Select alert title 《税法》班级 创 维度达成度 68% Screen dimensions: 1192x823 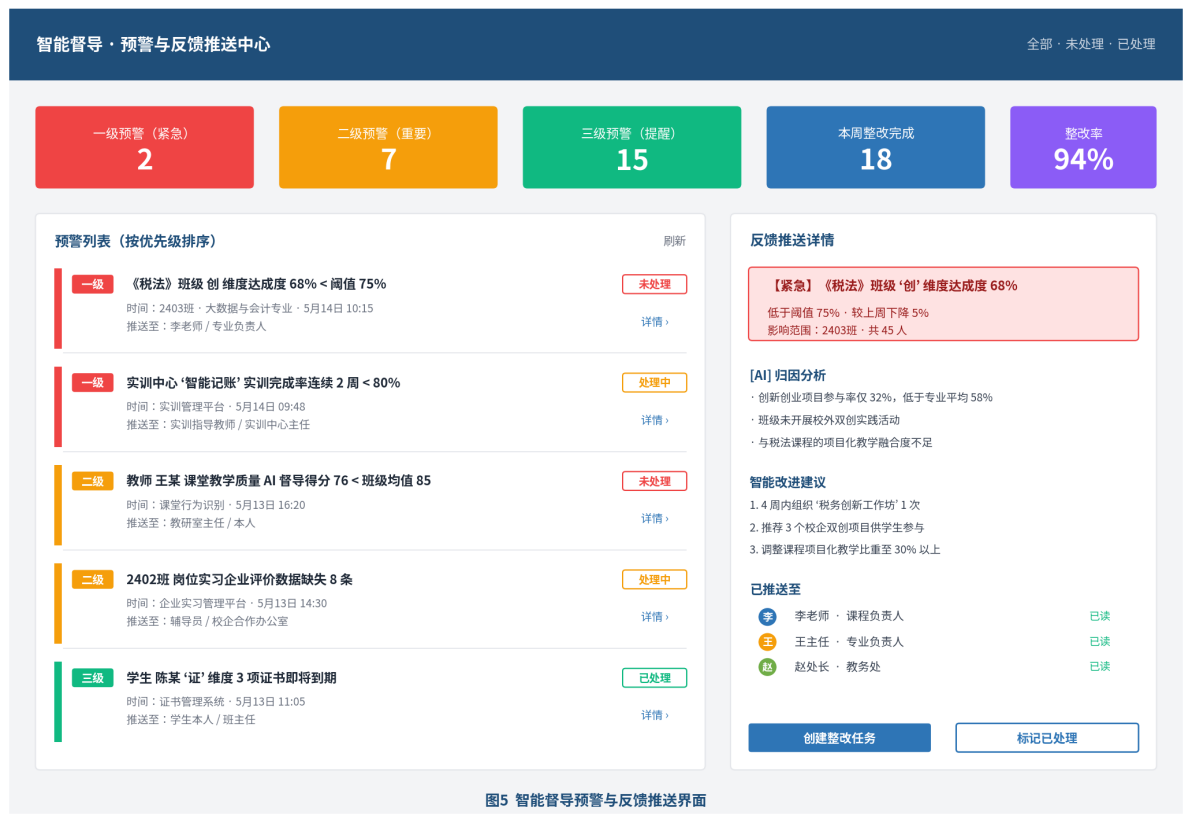coord(257,284)
